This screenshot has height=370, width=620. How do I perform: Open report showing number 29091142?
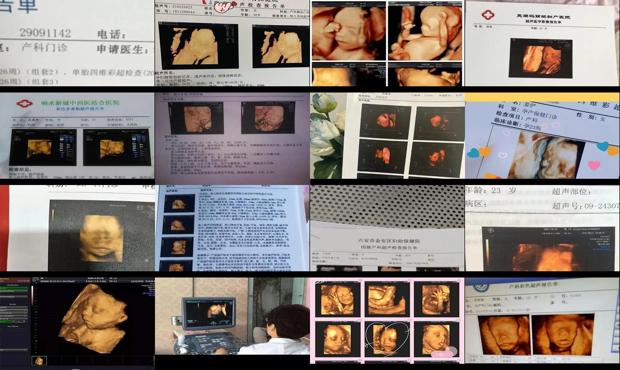click(77, 43)
